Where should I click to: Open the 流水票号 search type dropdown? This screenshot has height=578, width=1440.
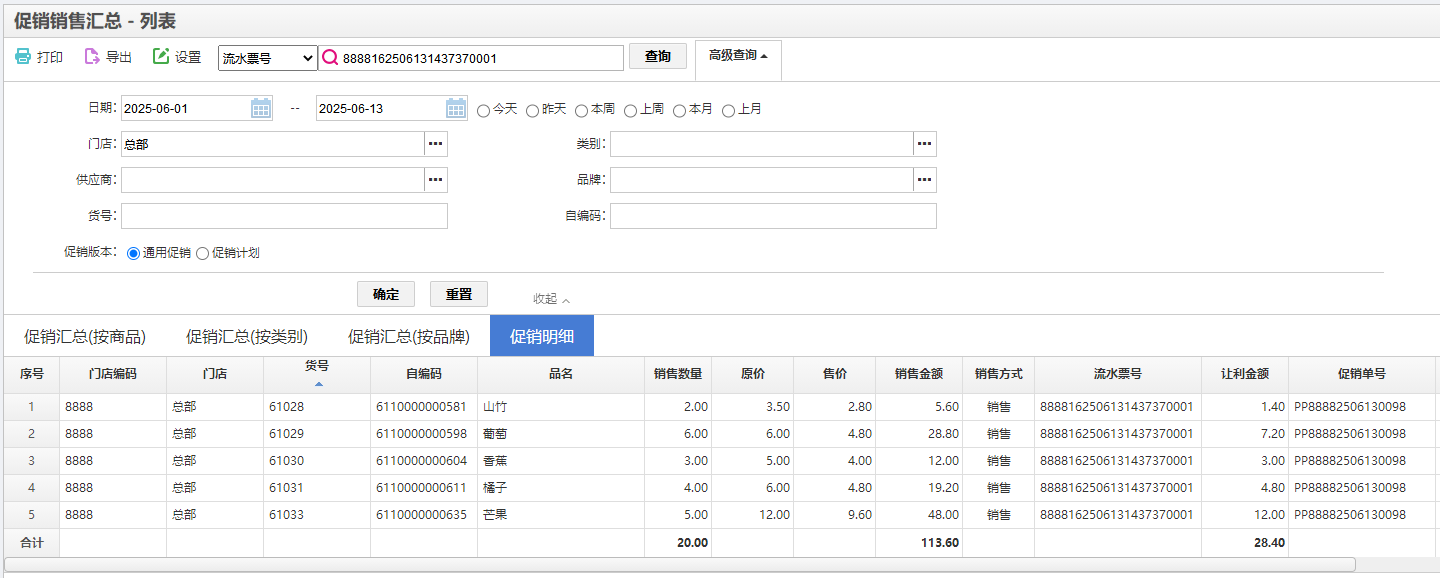(x=268, y=58)
